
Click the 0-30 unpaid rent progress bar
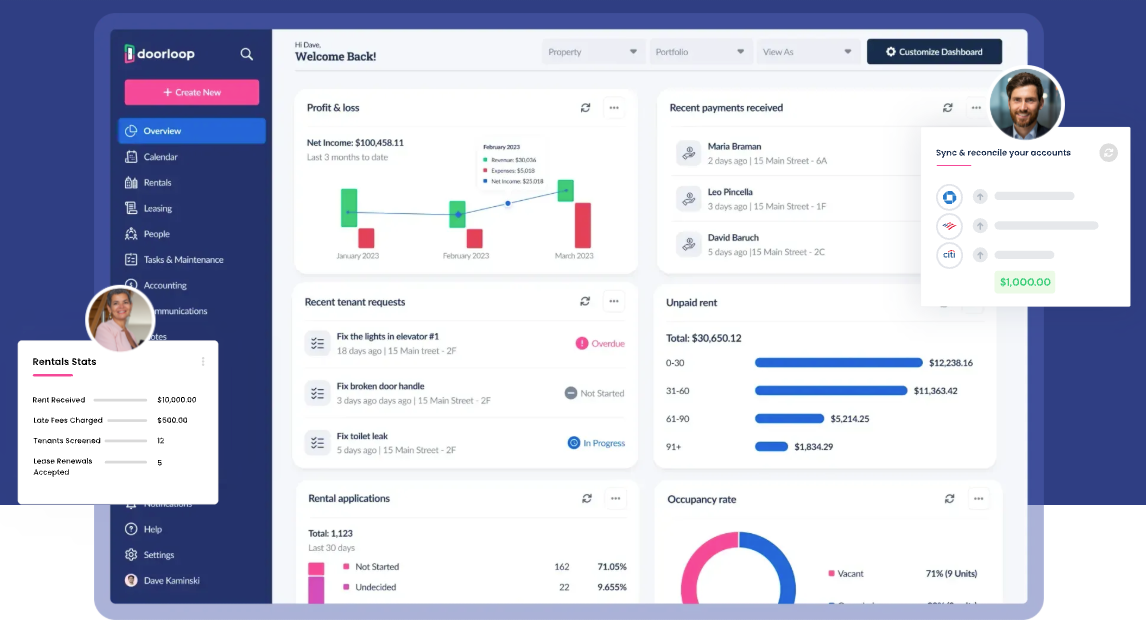coord(840,363)
